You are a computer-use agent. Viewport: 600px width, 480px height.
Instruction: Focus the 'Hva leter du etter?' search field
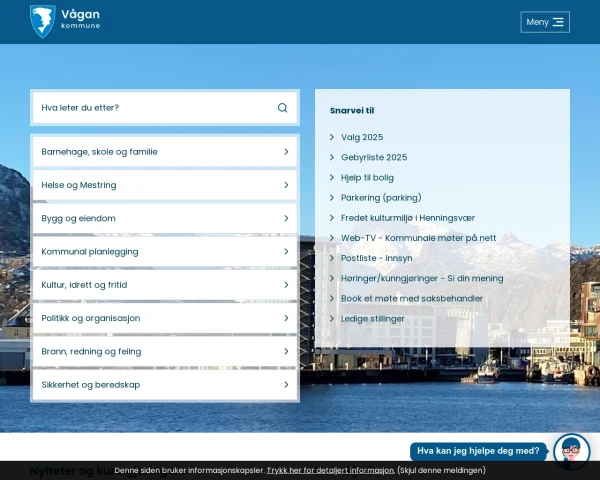[150, 108]
